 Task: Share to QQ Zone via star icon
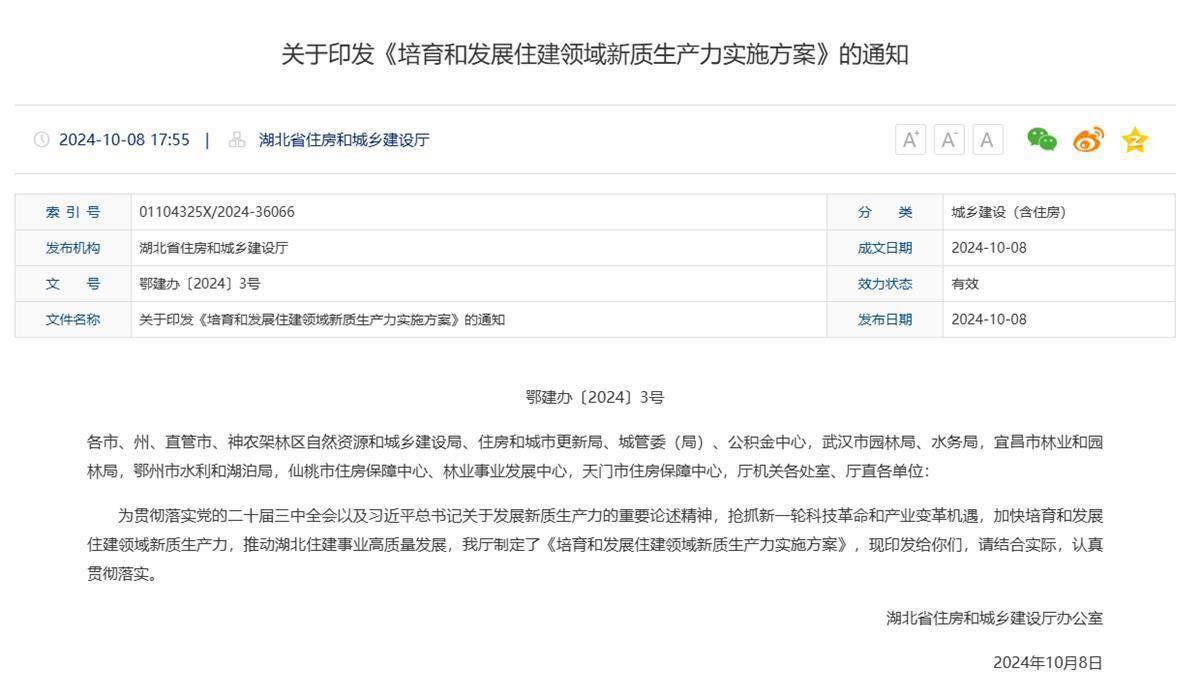(x=1135, y=140)
